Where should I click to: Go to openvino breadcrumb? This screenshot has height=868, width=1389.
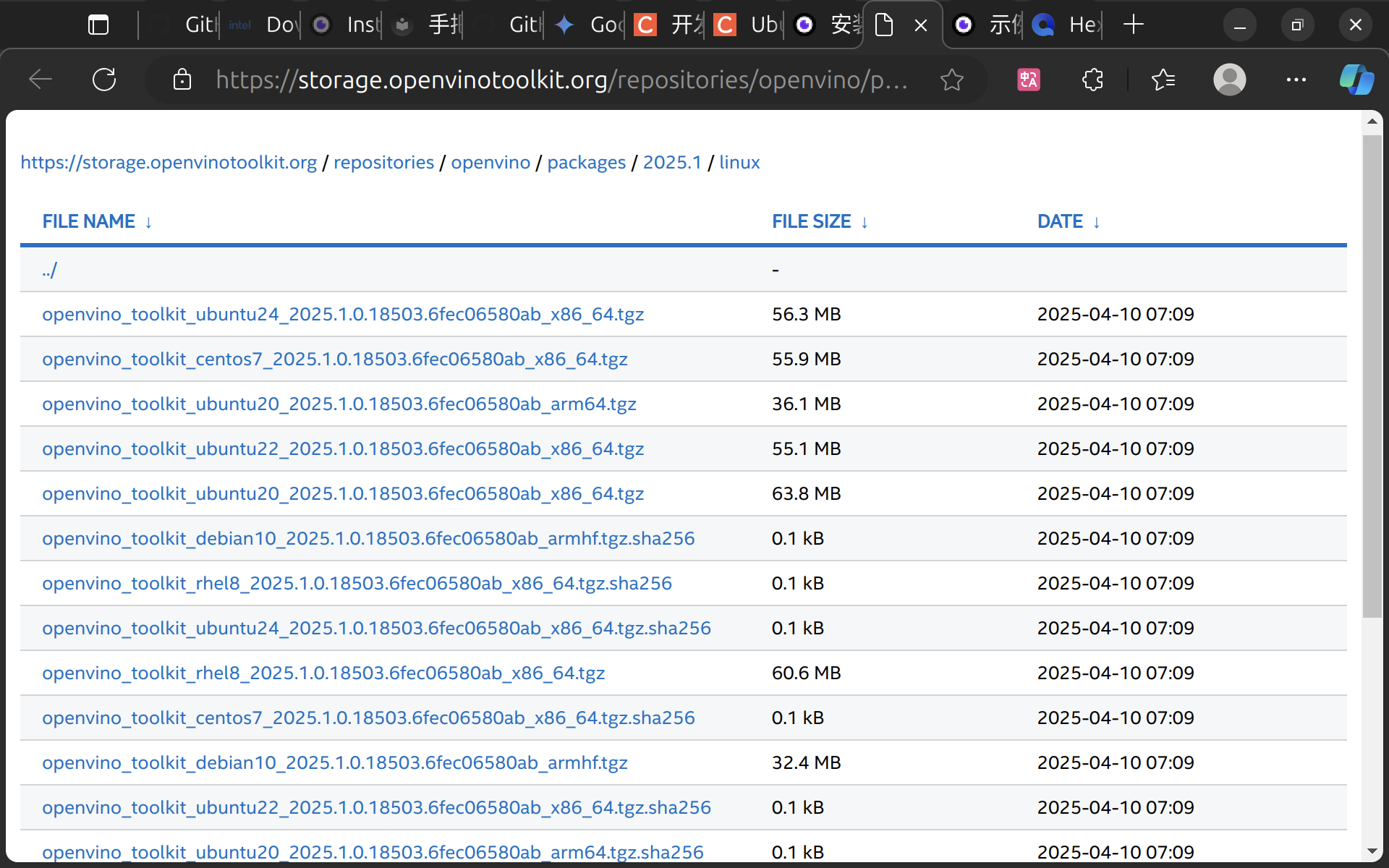[x=490, y=162]
